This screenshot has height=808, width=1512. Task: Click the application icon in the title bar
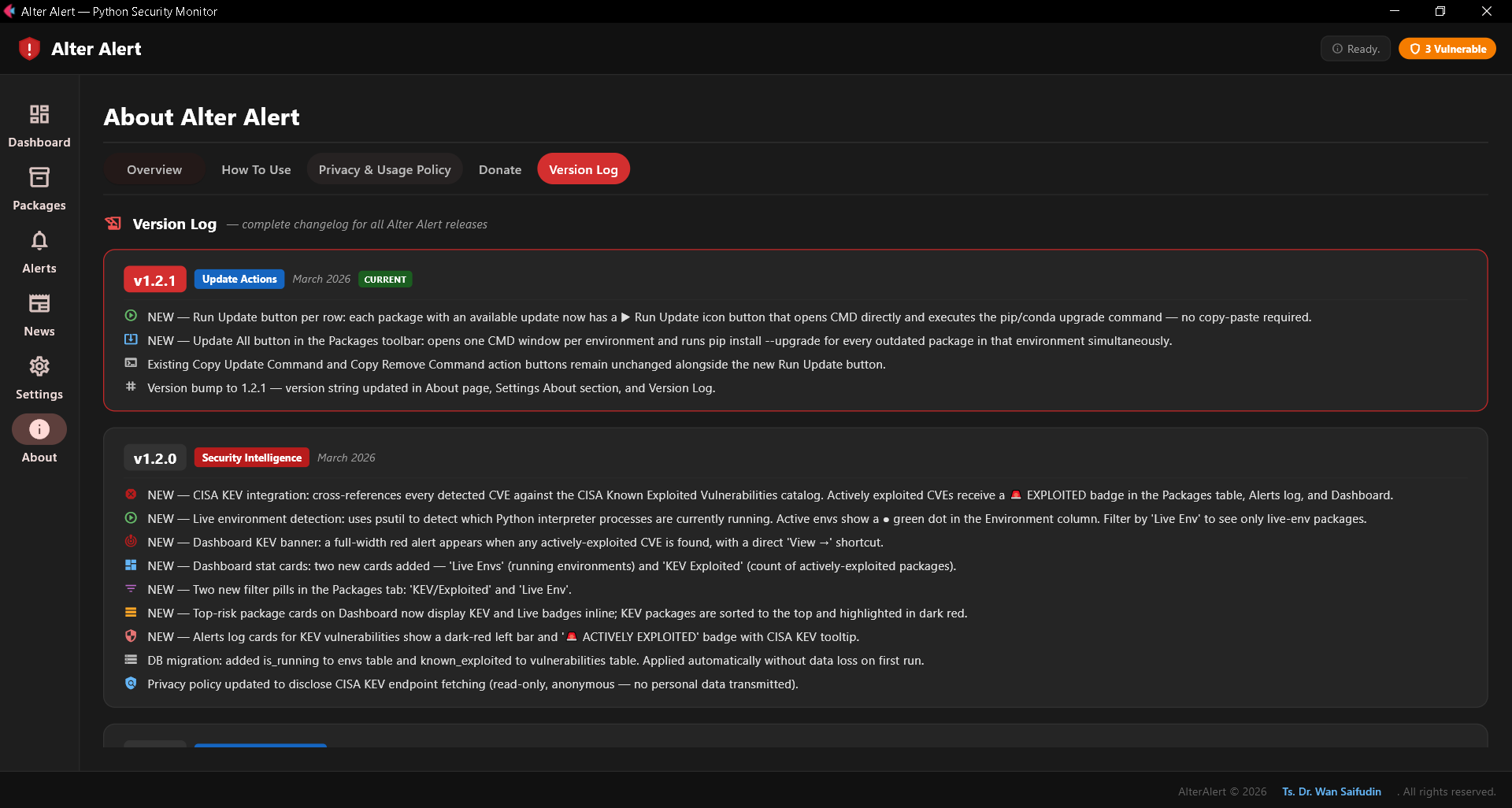(10, 11)
